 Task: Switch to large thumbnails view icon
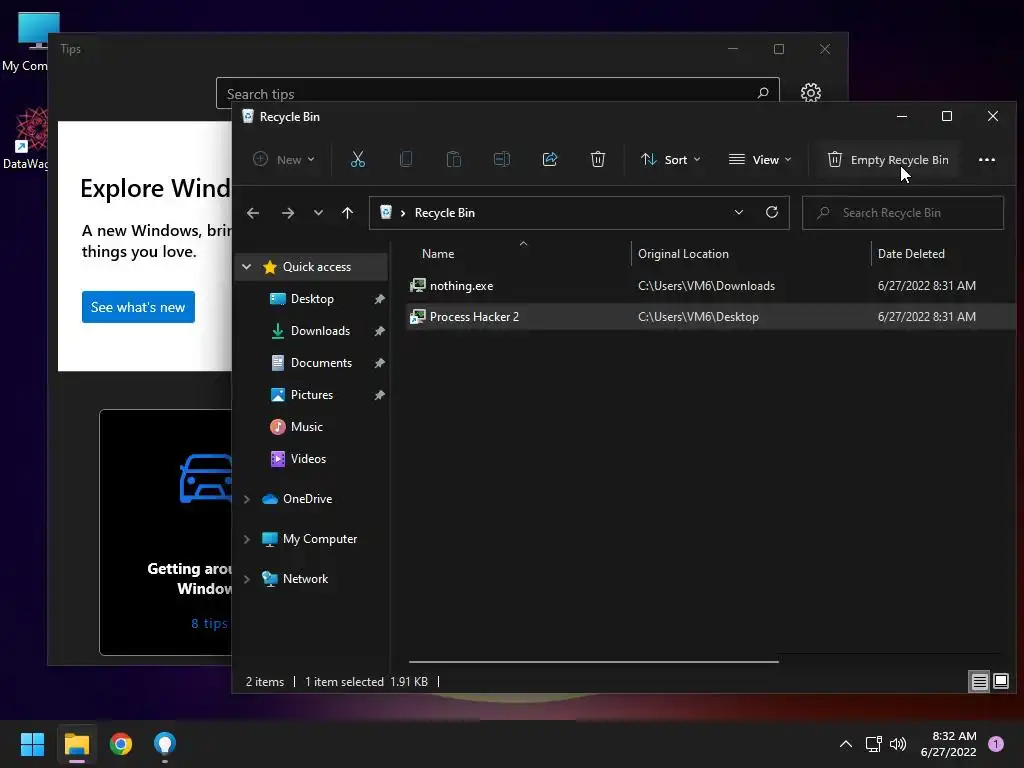pyautogui.click(x=1001, y=682)
